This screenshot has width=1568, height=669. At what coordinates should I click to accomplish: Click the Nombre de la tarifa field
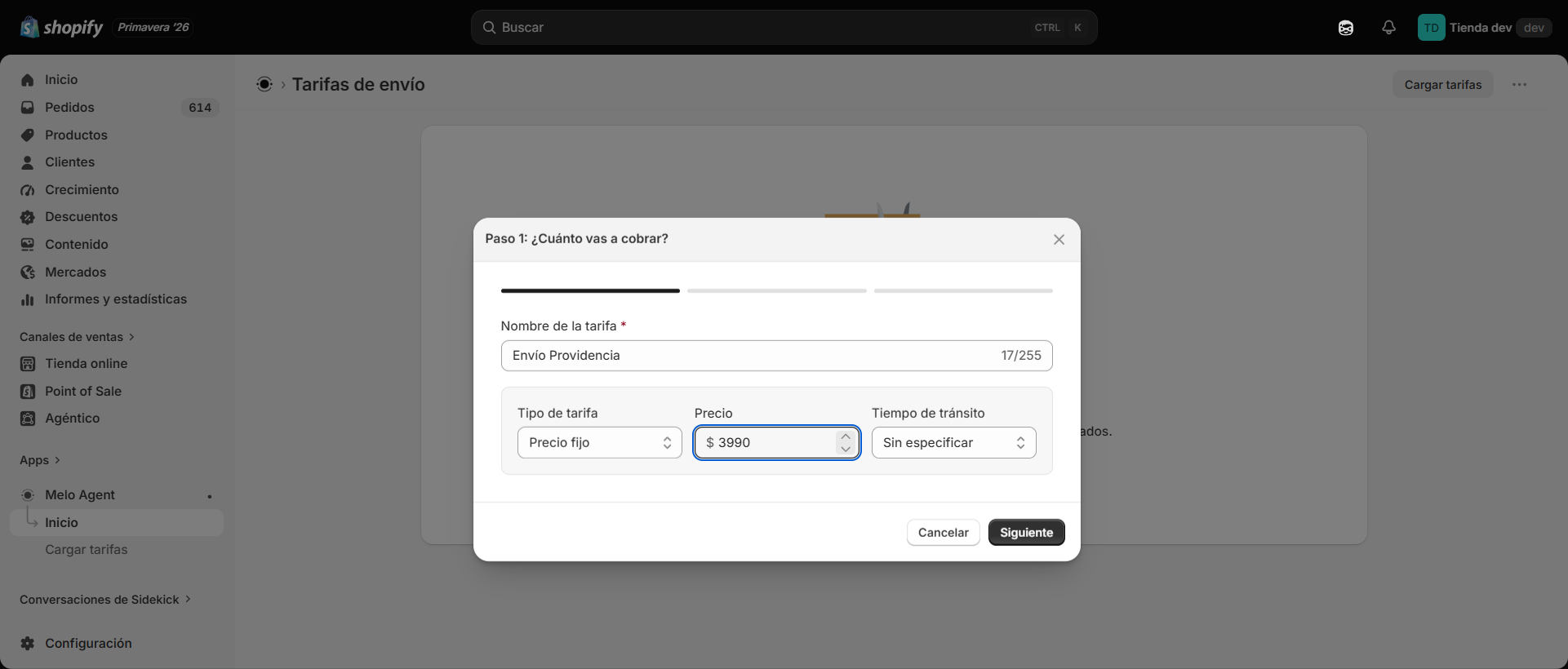[x=777, y=356]
